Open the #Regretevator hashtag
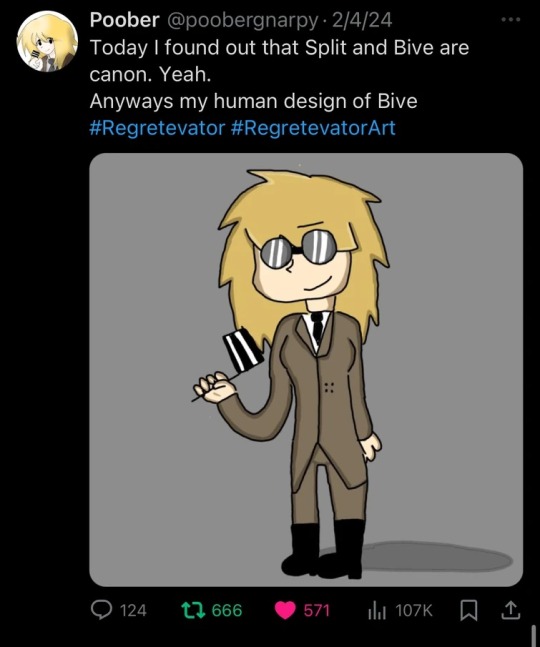540x647 pixels. (157, 128)
